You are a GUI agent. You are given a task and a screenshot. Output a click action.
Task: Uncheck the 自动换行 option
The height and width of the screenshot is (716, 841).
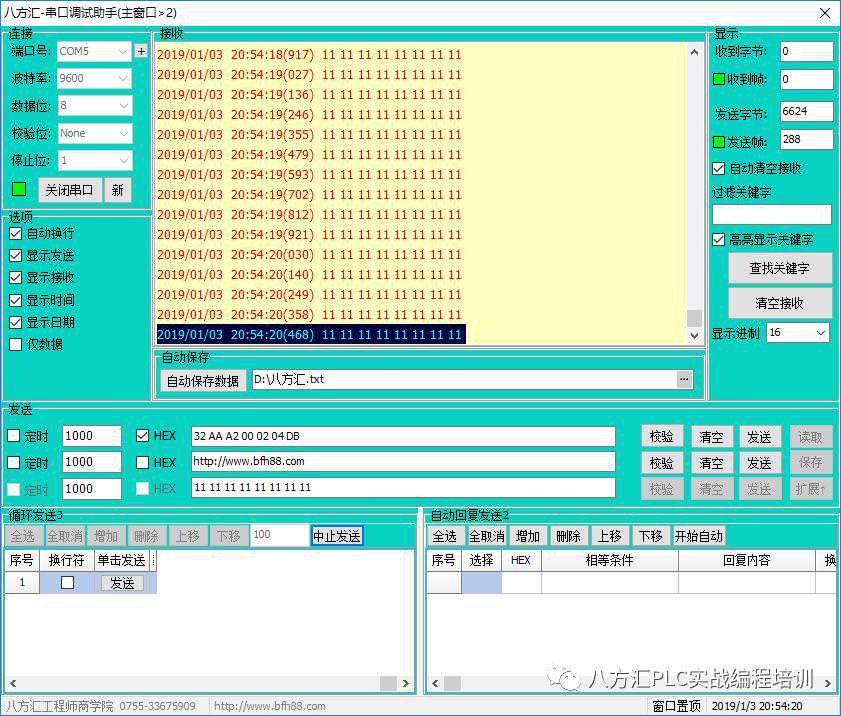coord(15,233)
